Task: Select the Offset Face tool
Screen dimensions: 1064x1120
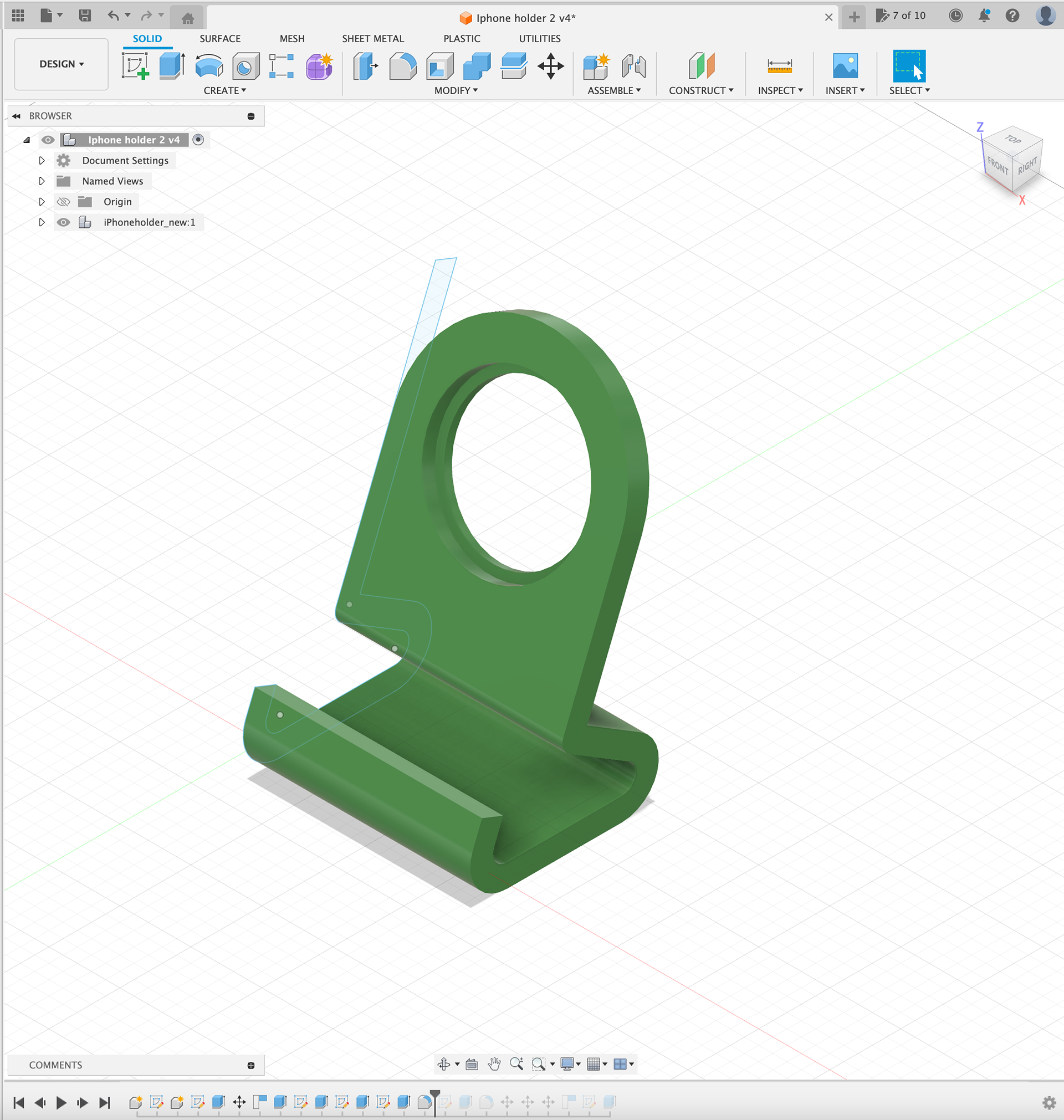Action: (x=514, y=66)
